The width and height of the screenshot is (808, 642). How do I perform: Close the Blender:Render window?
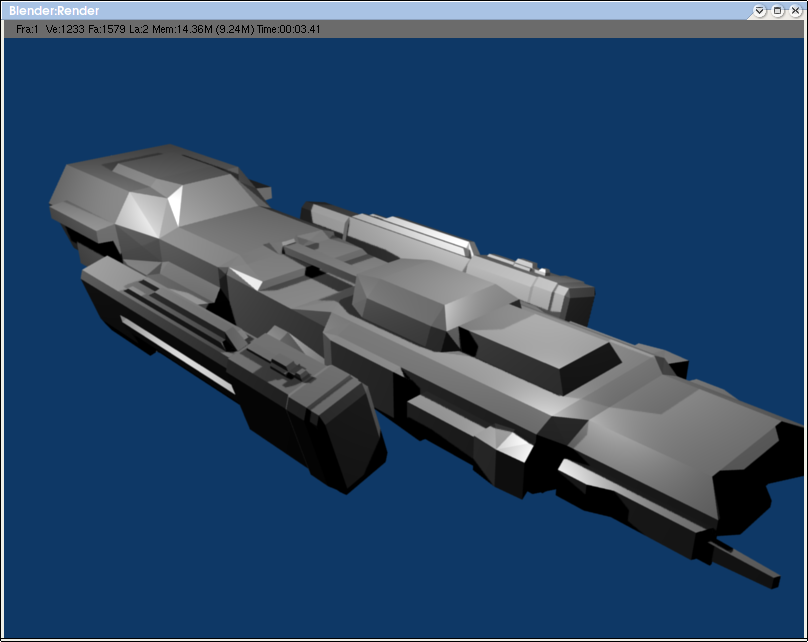[795, 10]
